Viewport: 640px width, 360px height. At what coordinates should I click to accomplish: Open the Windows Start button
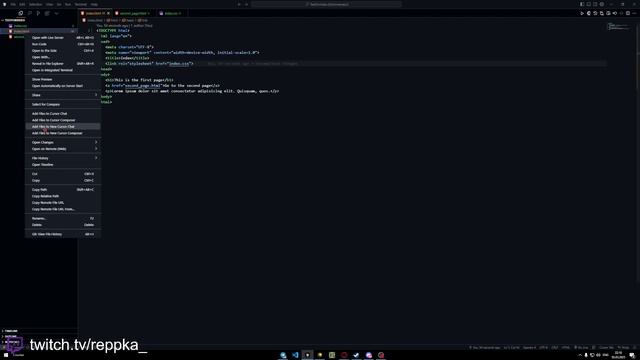(x=6, y=355)
